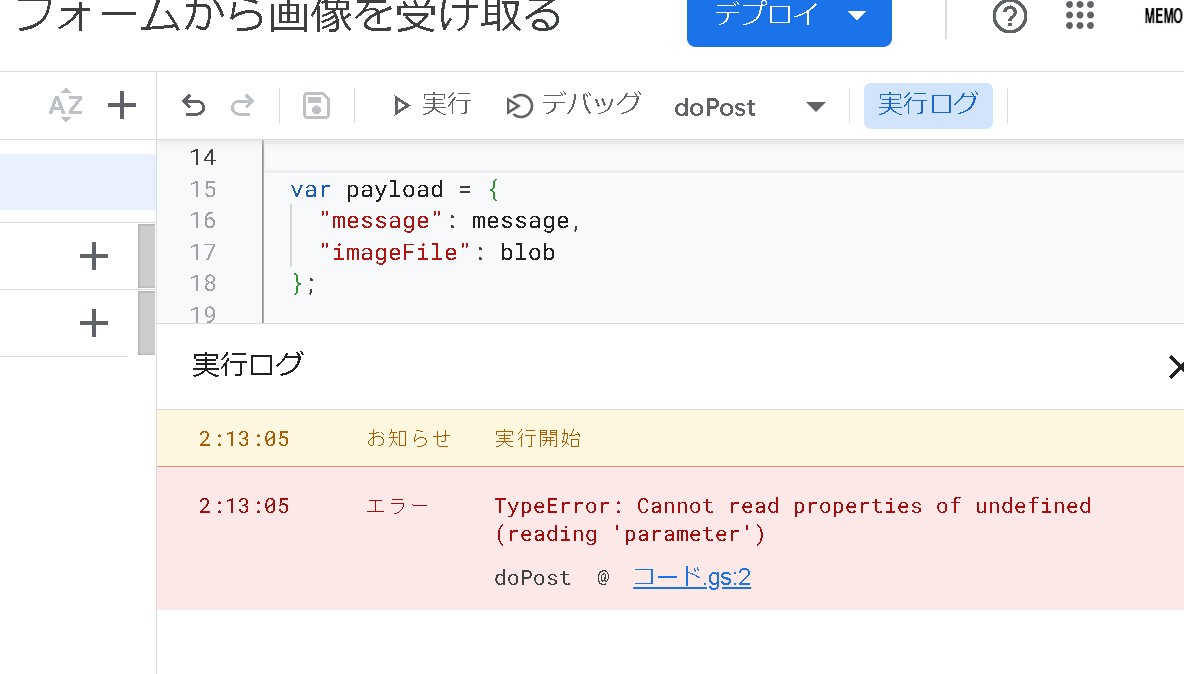Sort files alphabetically with the A-Z icon
This screenshot has width=1184, height=674.
pyautogui.click(x=64, y=104)
